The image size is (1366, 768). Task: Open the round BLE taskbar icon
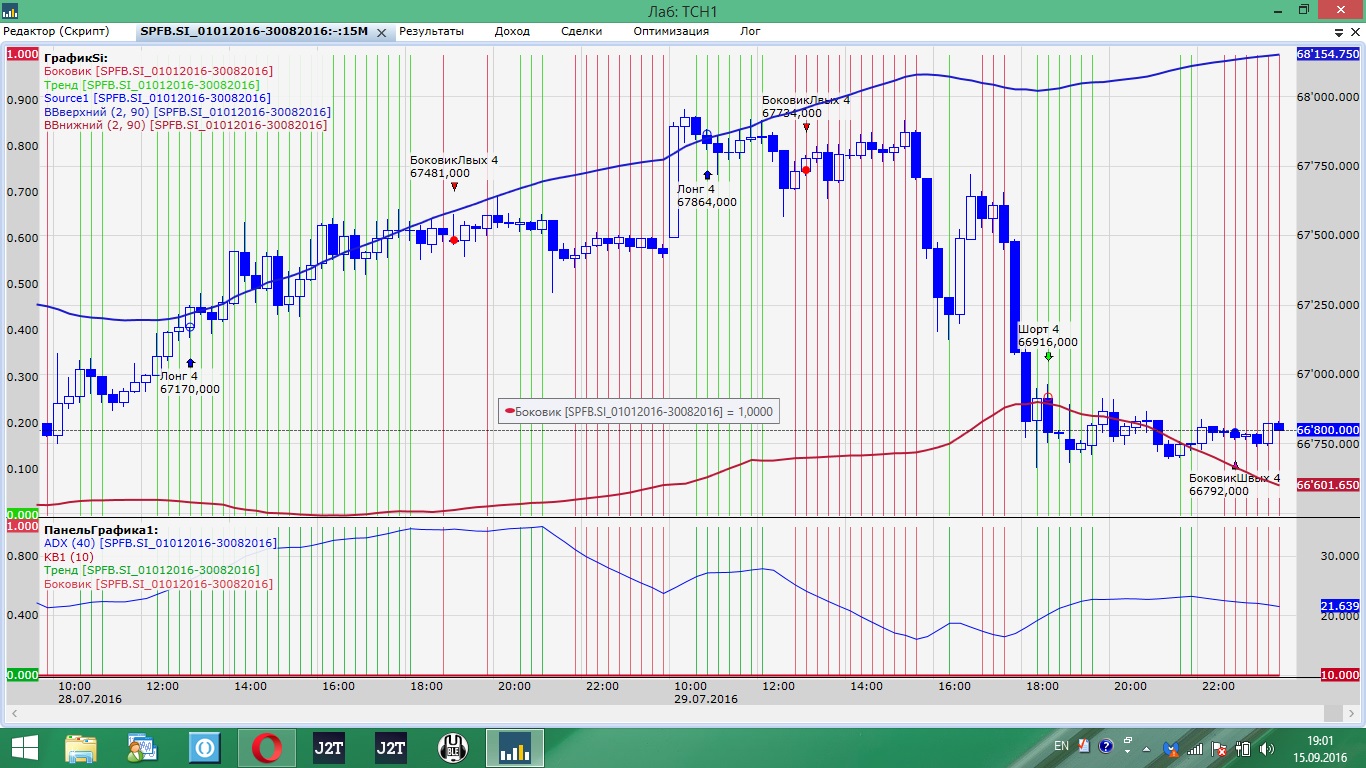point(453,747)
